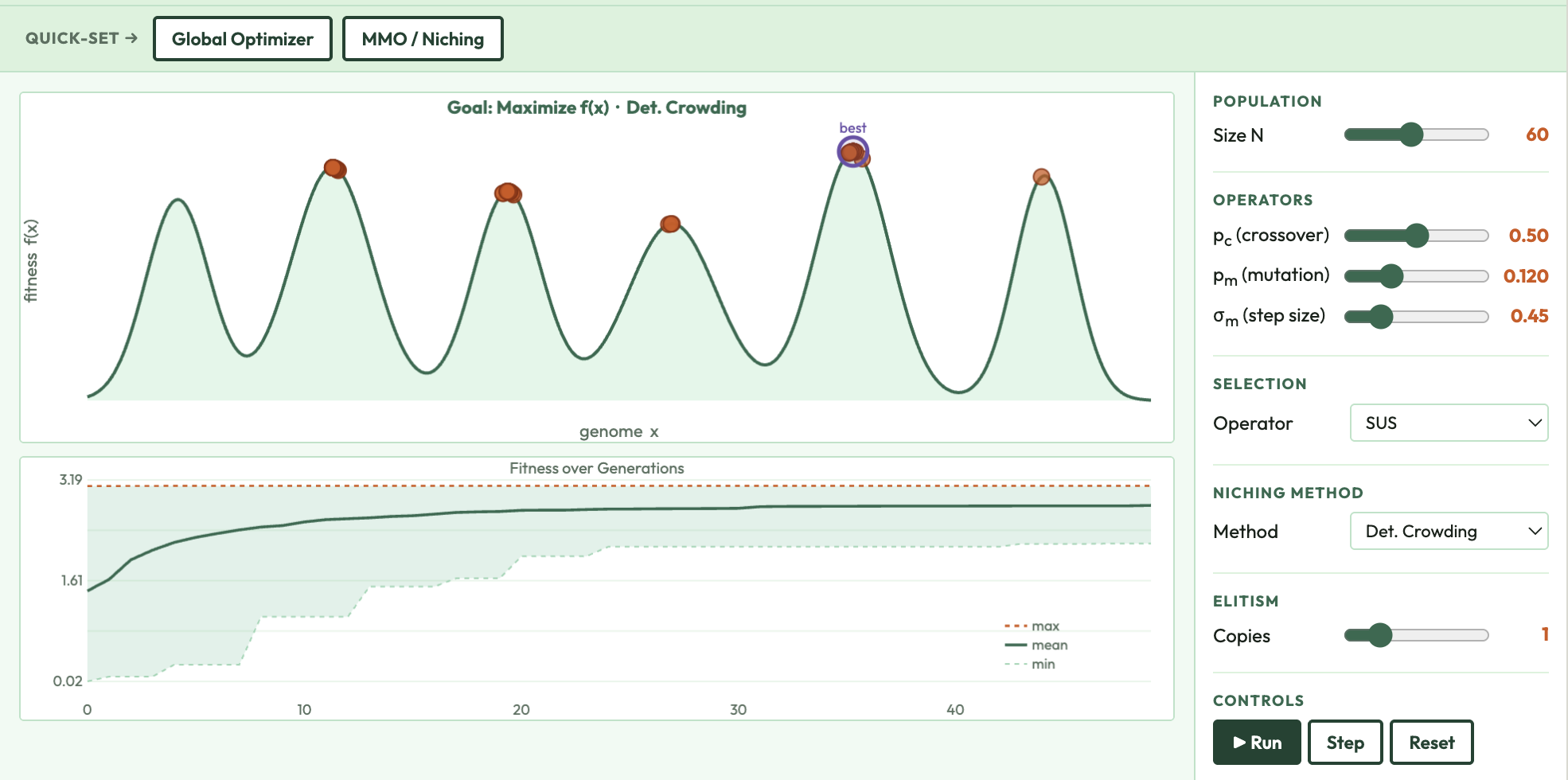Change elitism Copies with its slider

point(1381,635)
